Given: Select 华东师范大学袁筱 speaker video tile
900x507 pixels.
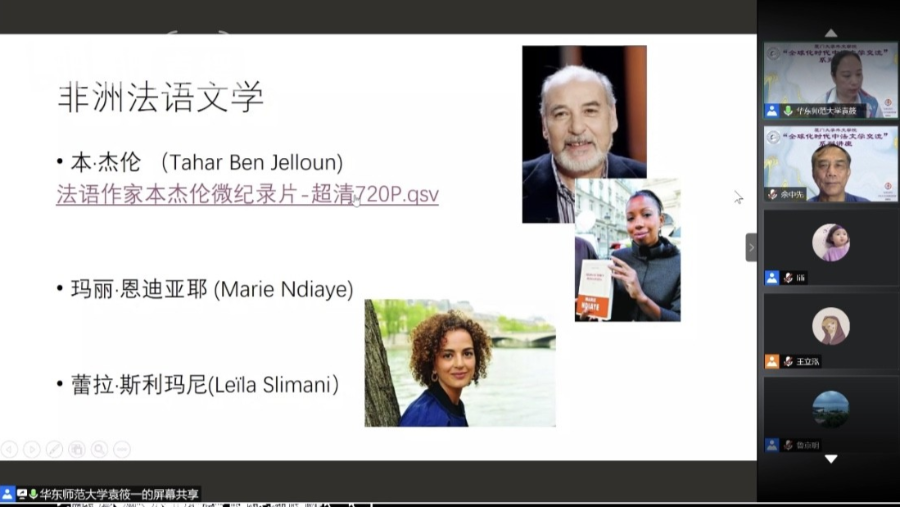Looking at the screenshot, I should click(831, 80).
